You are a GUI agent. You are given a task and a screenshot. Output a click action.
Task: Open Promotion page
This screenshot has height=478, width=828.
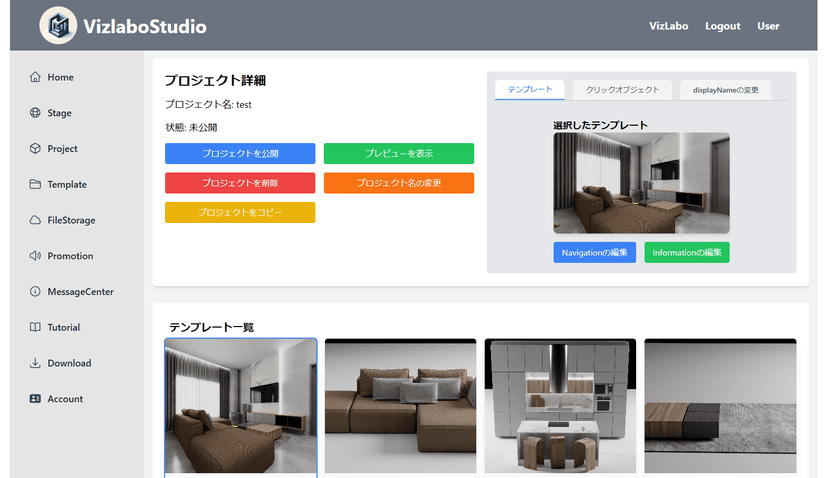tap(70, 256)
